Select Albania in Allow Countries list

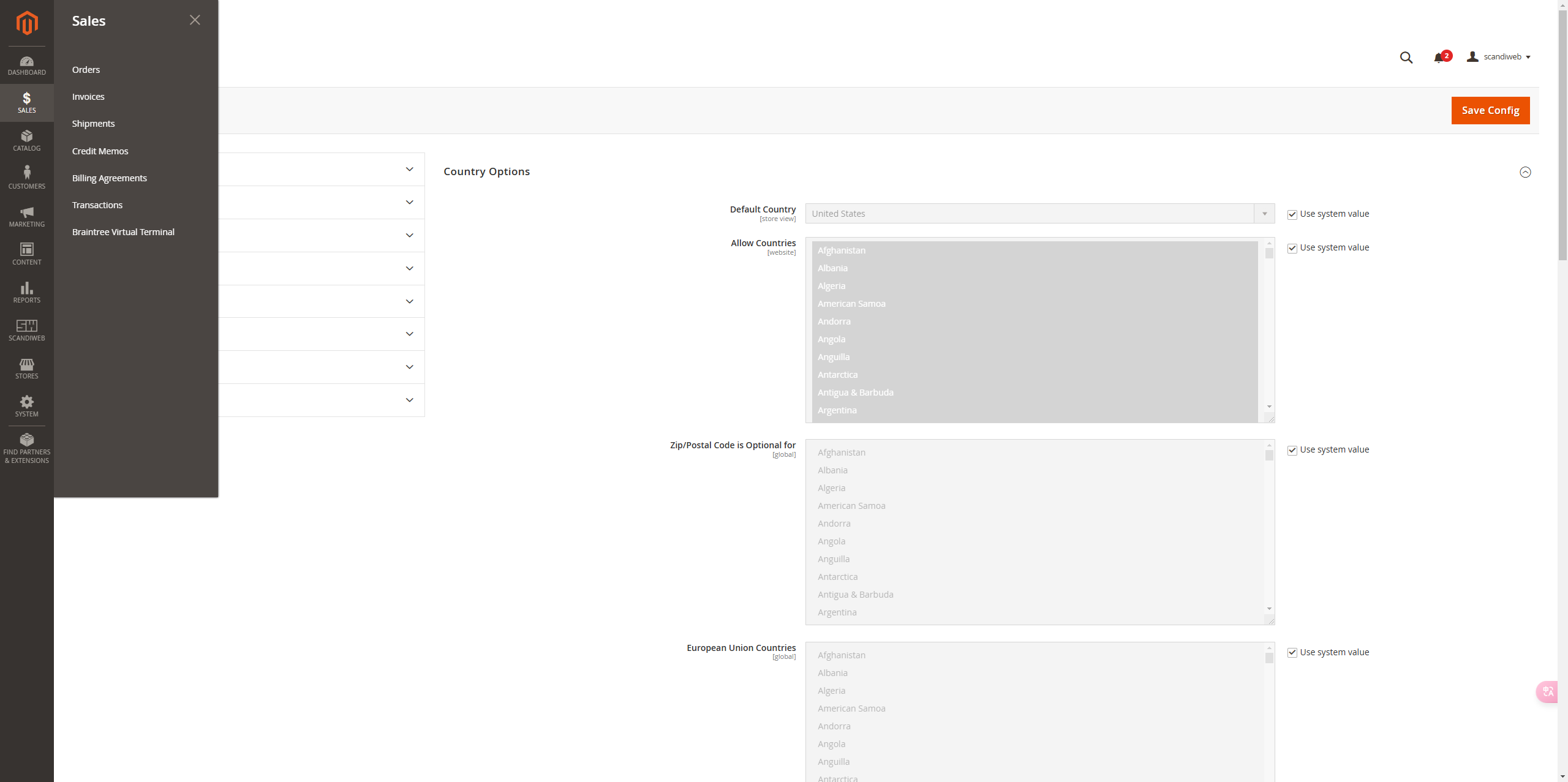coord(833,268)
